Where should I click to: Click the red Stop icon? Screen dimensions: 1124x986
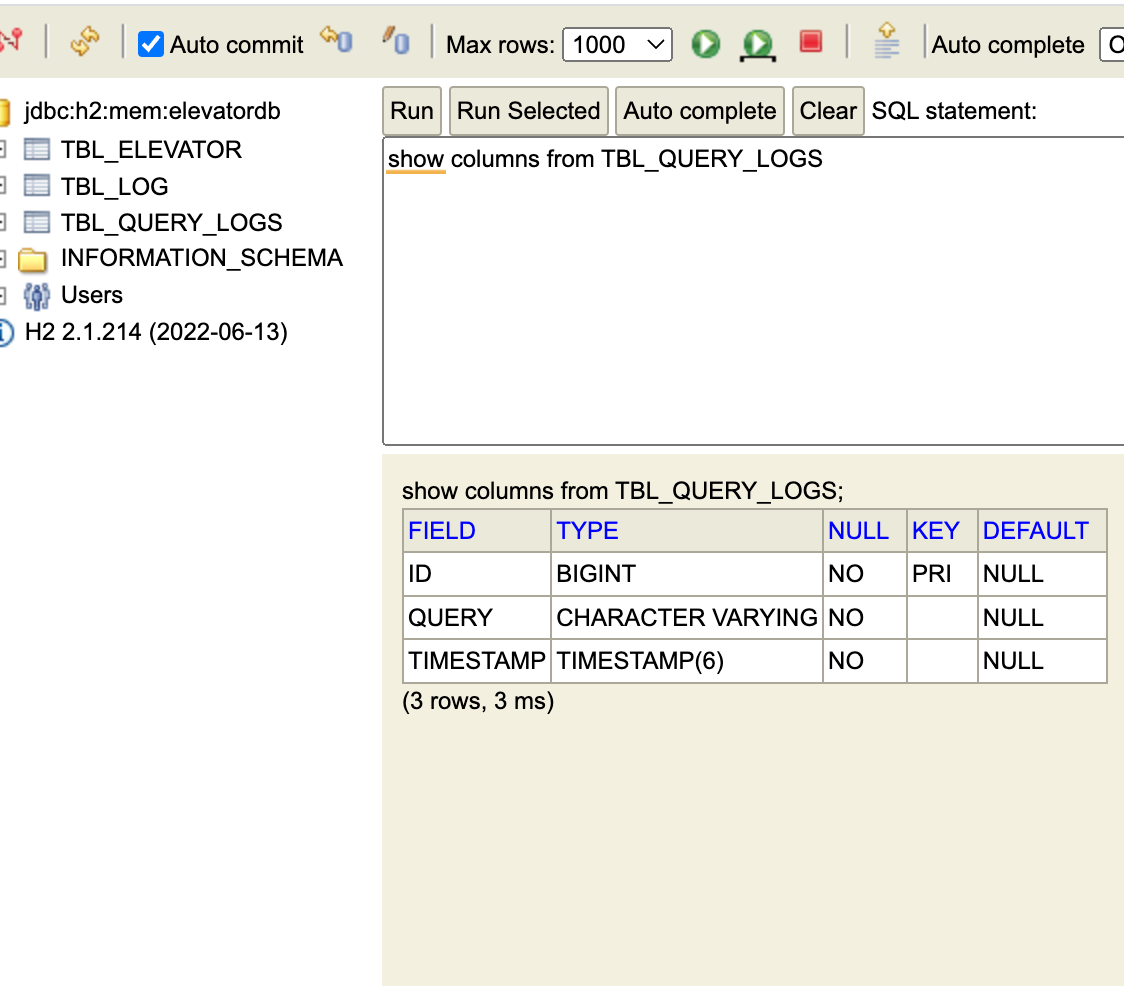coord(811,42)
